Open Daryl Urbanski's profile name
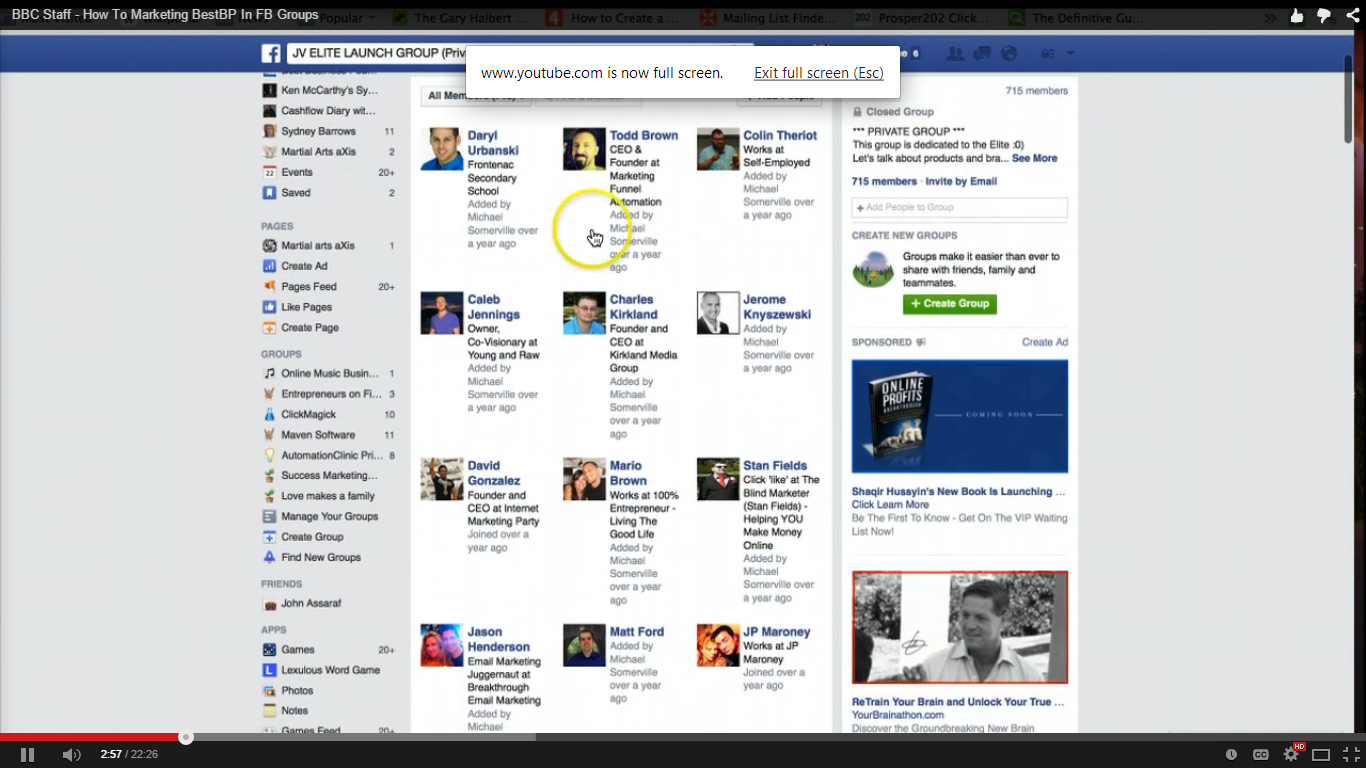 pos(493,143)
